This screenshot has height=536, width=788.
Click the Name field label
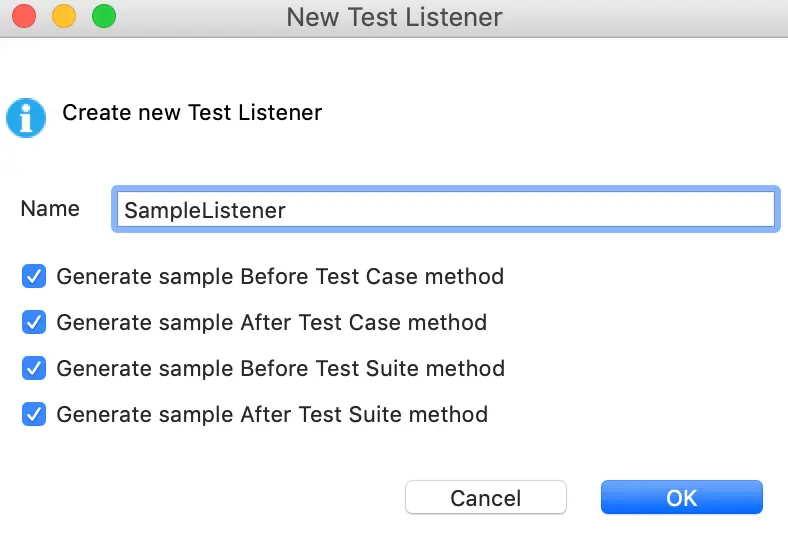(50, 209)
